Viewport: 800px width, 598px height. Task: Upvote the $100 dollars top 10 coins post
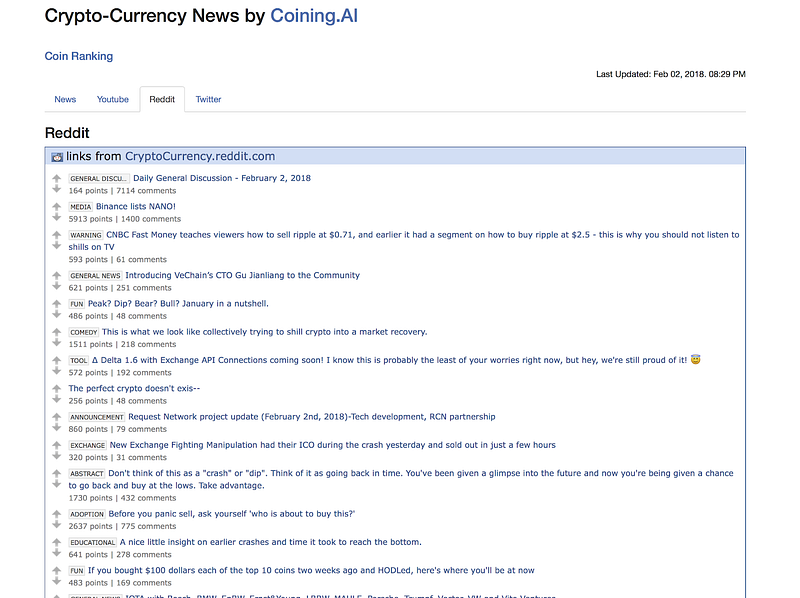click(x=57, y=571)
